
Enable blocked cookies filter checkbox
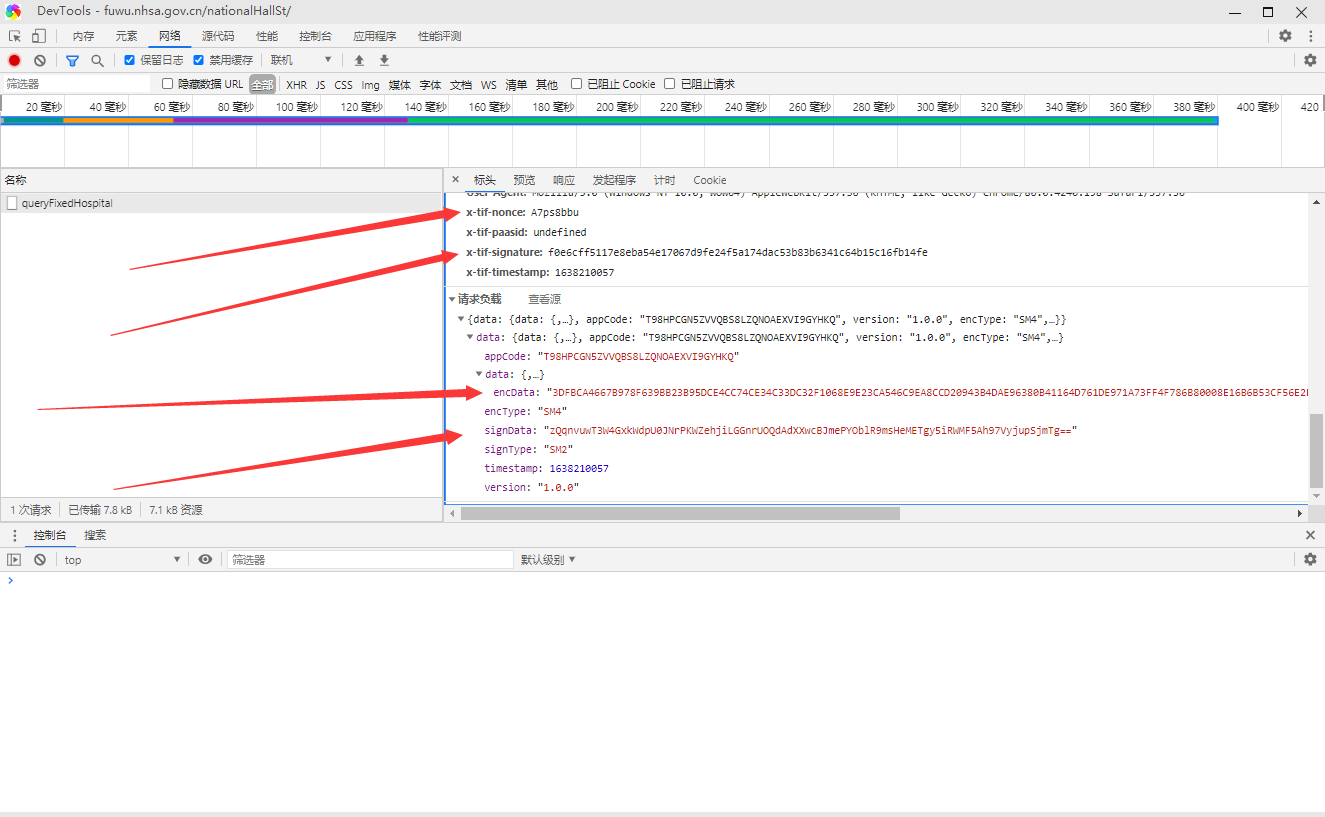pyautogui.click(x=576, y=84)
